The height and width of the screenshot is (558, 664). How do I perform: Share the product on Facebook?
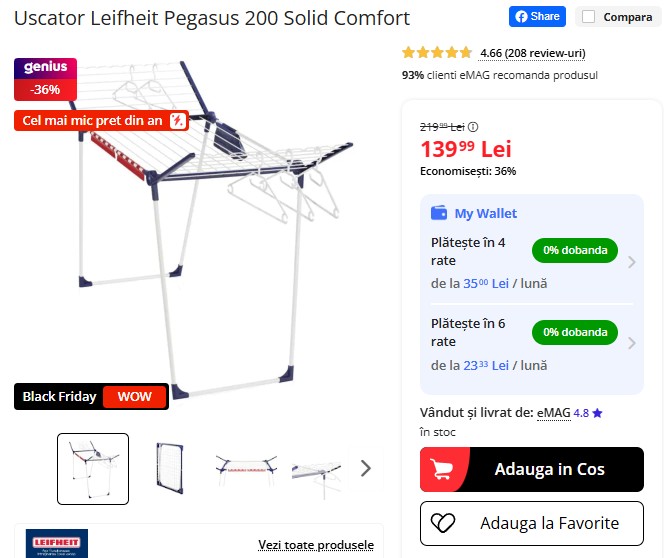[537, 17]
